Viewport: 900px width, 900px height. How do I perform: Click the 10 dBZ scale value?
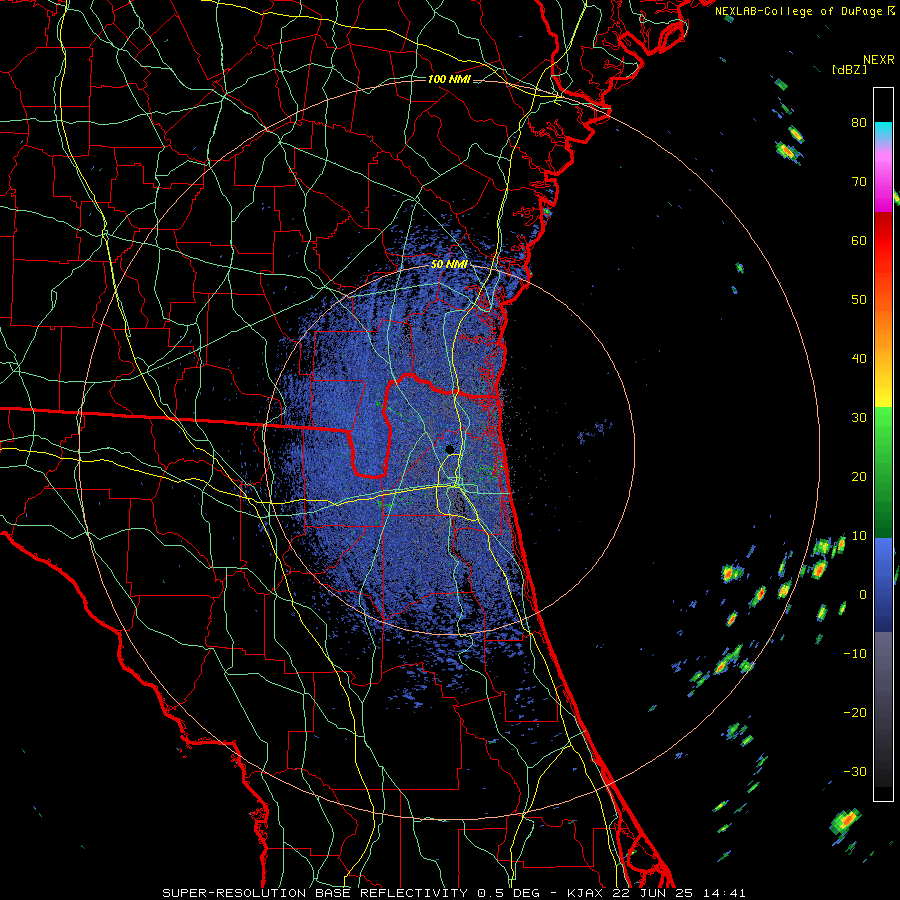pyautogui.click(x=859, y=536)
